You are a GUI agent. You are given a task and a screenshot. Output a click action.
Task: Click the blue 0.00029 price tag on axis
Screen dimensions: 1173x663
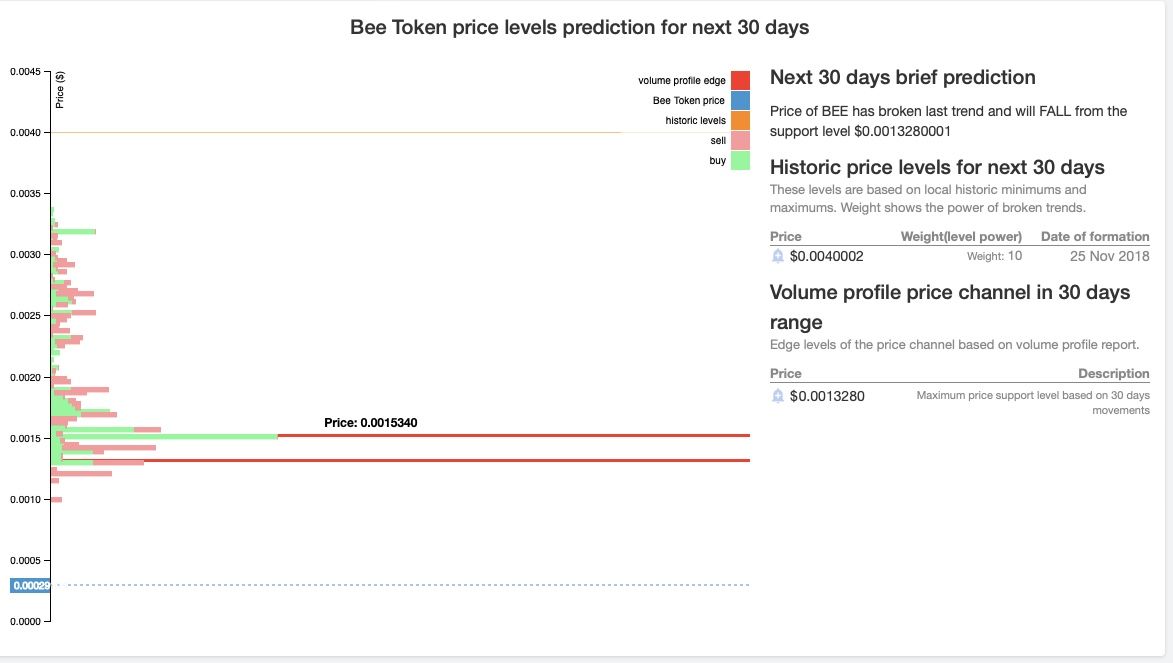(30, 585)
